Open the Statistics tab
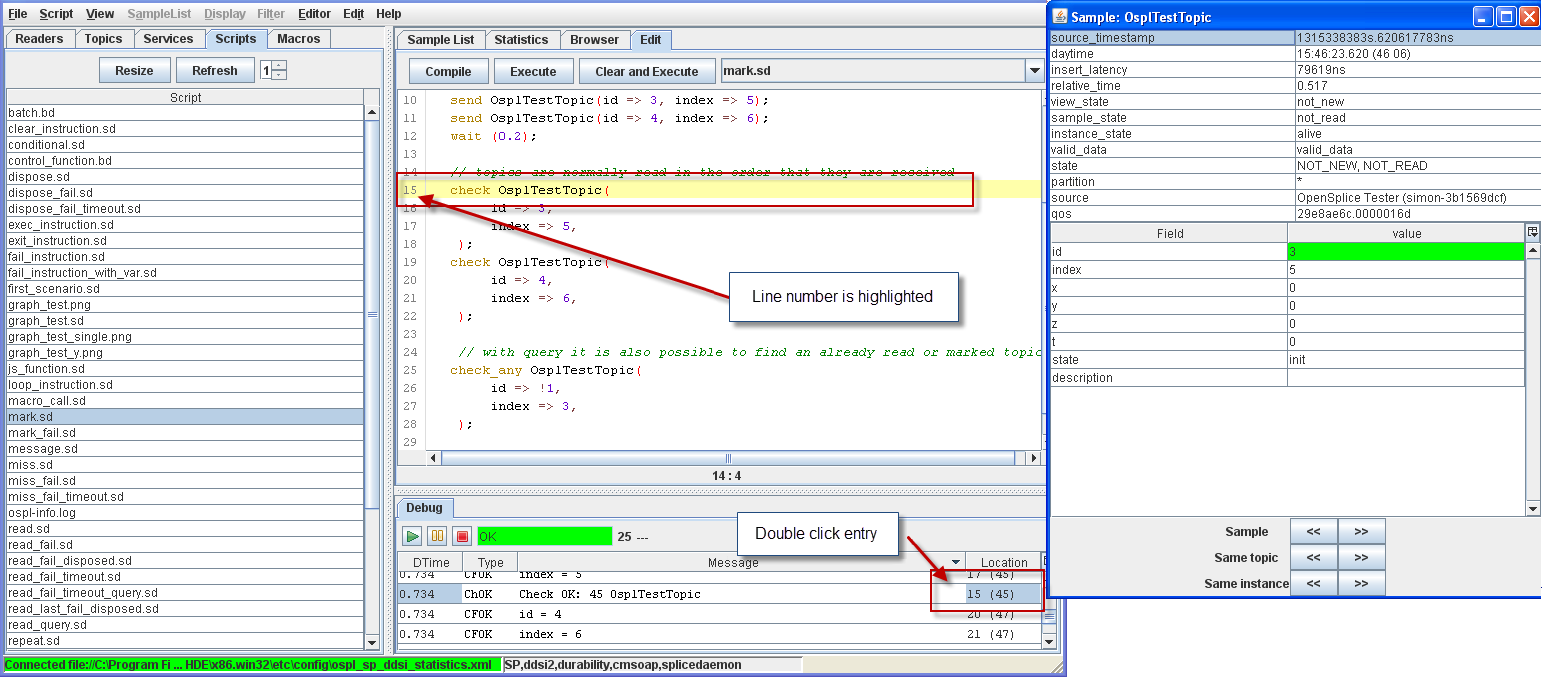 pos(521,40)
